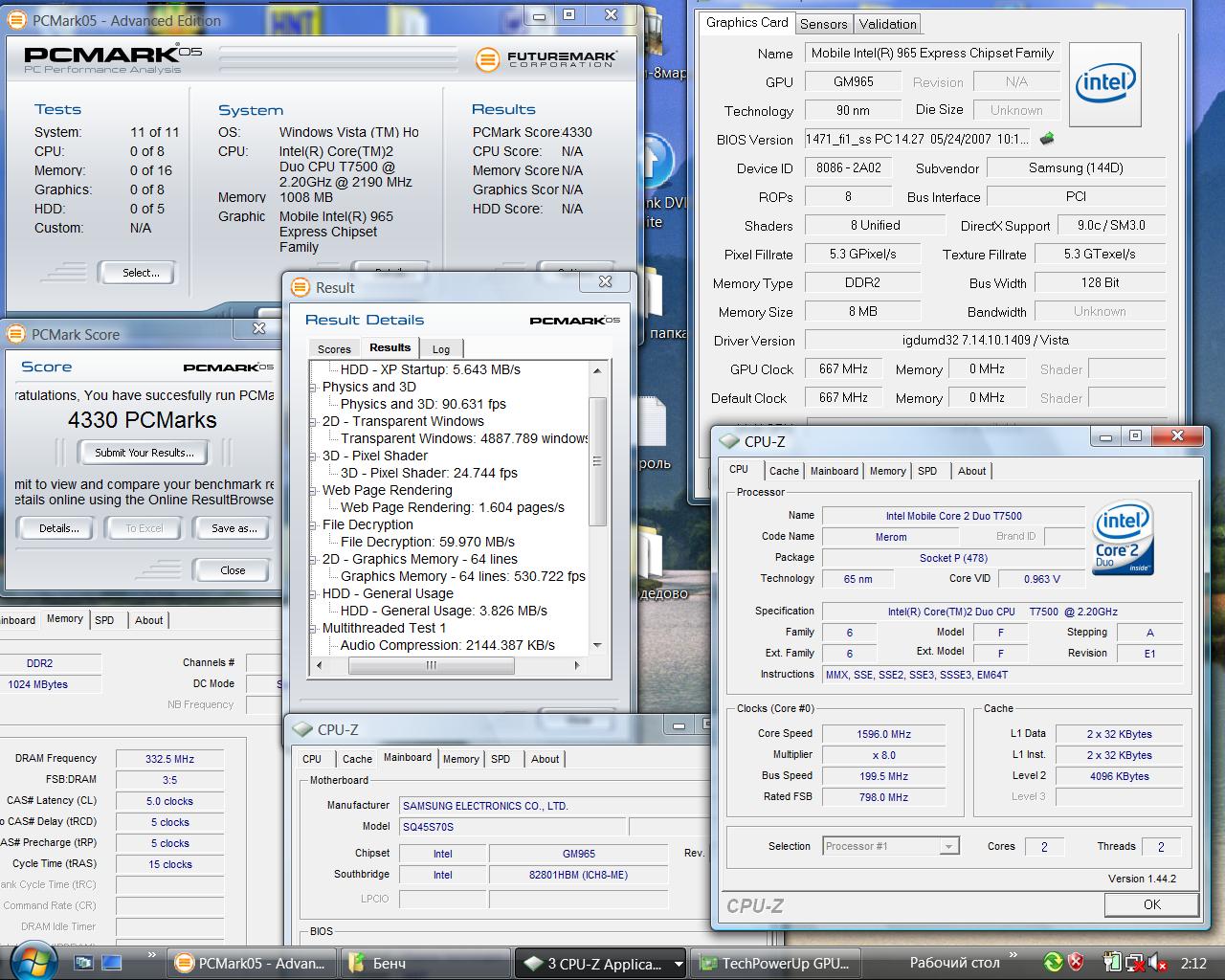Collapse the Web Page Rendering node

pos(314,490)
